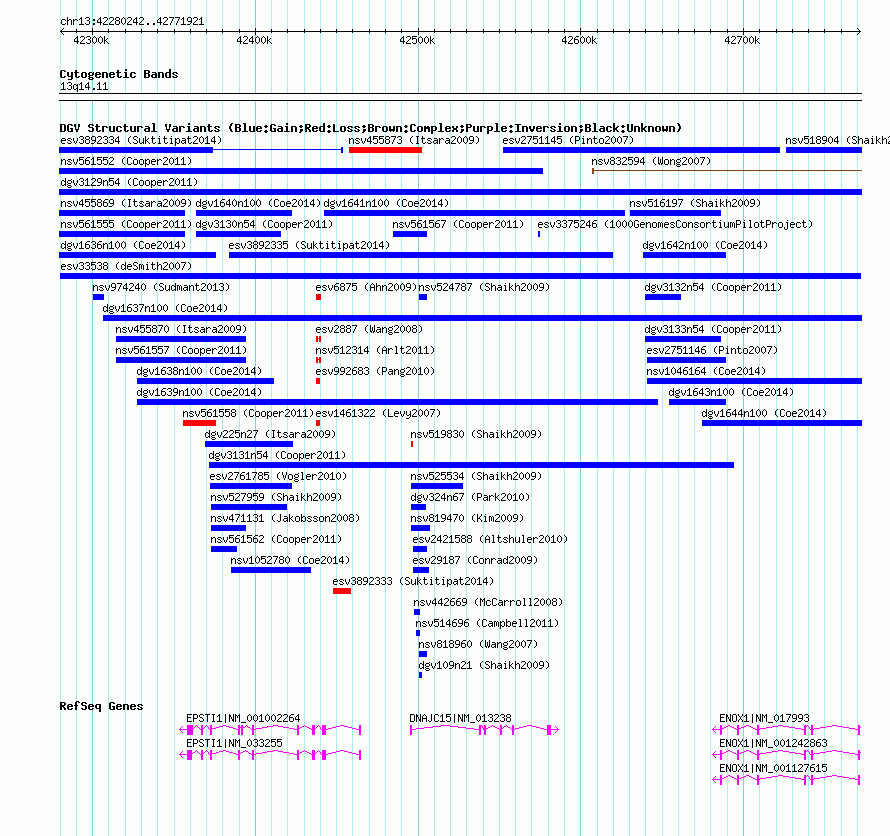The image size is (890, 836).
Task: Click esv29187 (Conrad2009) label
Action: tap(475, 560)
